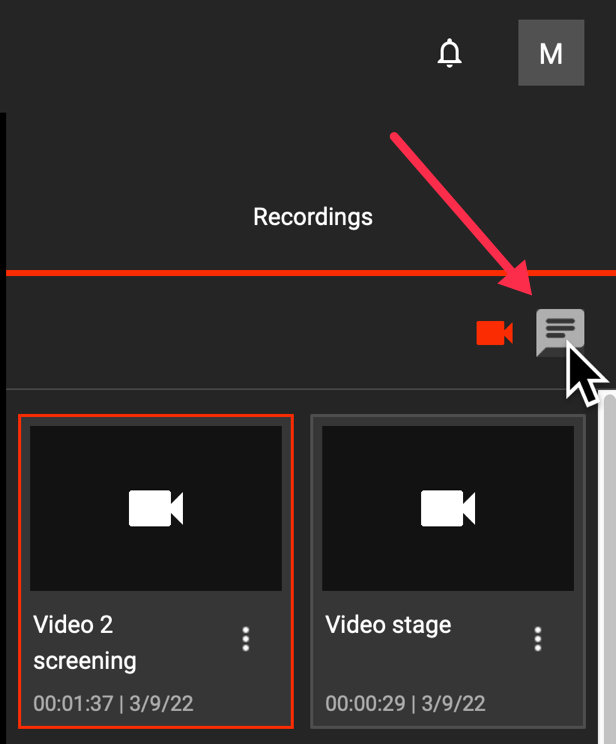
Task: Open the comments speech-bubble icon
Action: click(x=560, y=332)
